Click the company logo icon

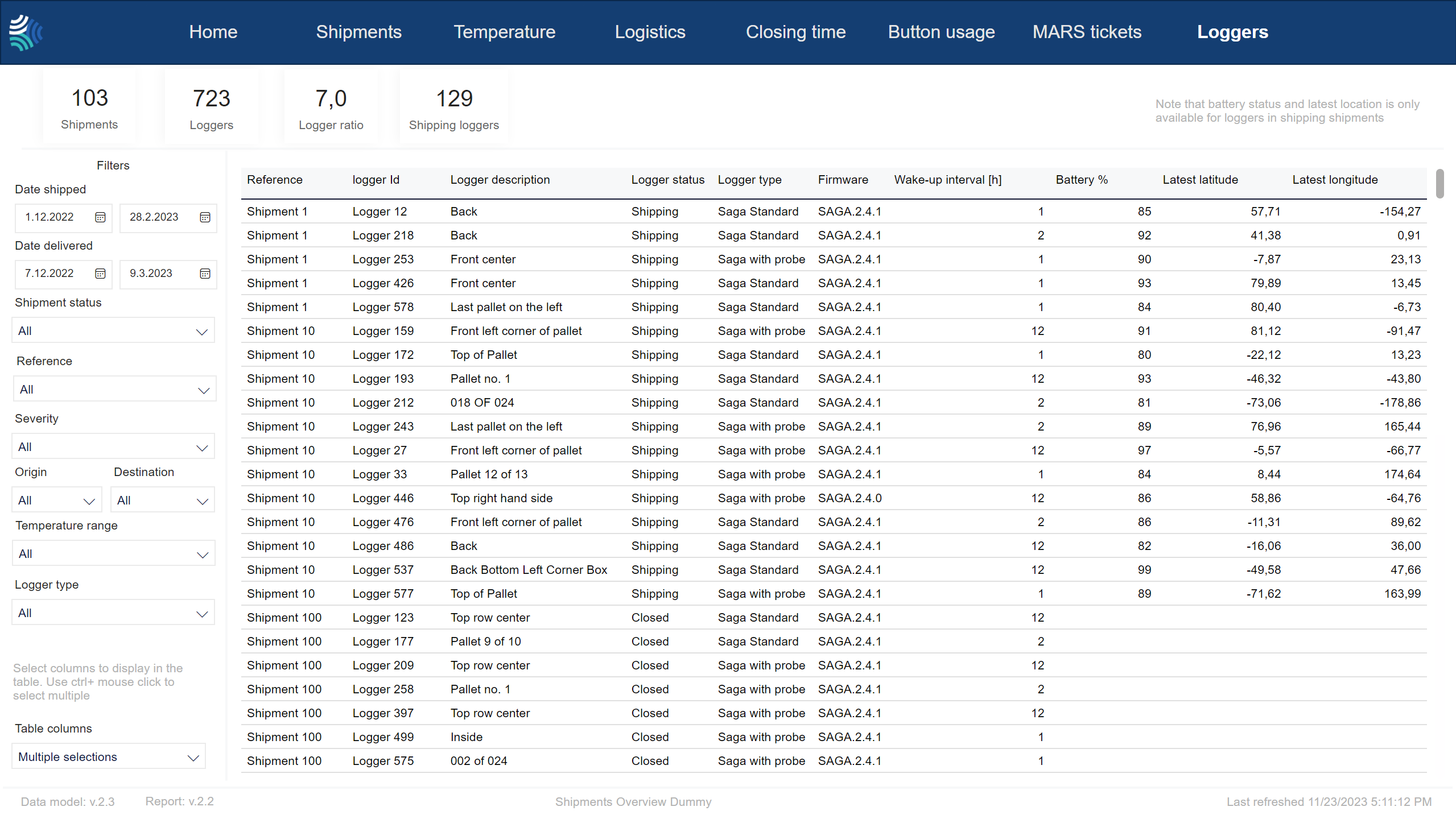click(26, 32)
